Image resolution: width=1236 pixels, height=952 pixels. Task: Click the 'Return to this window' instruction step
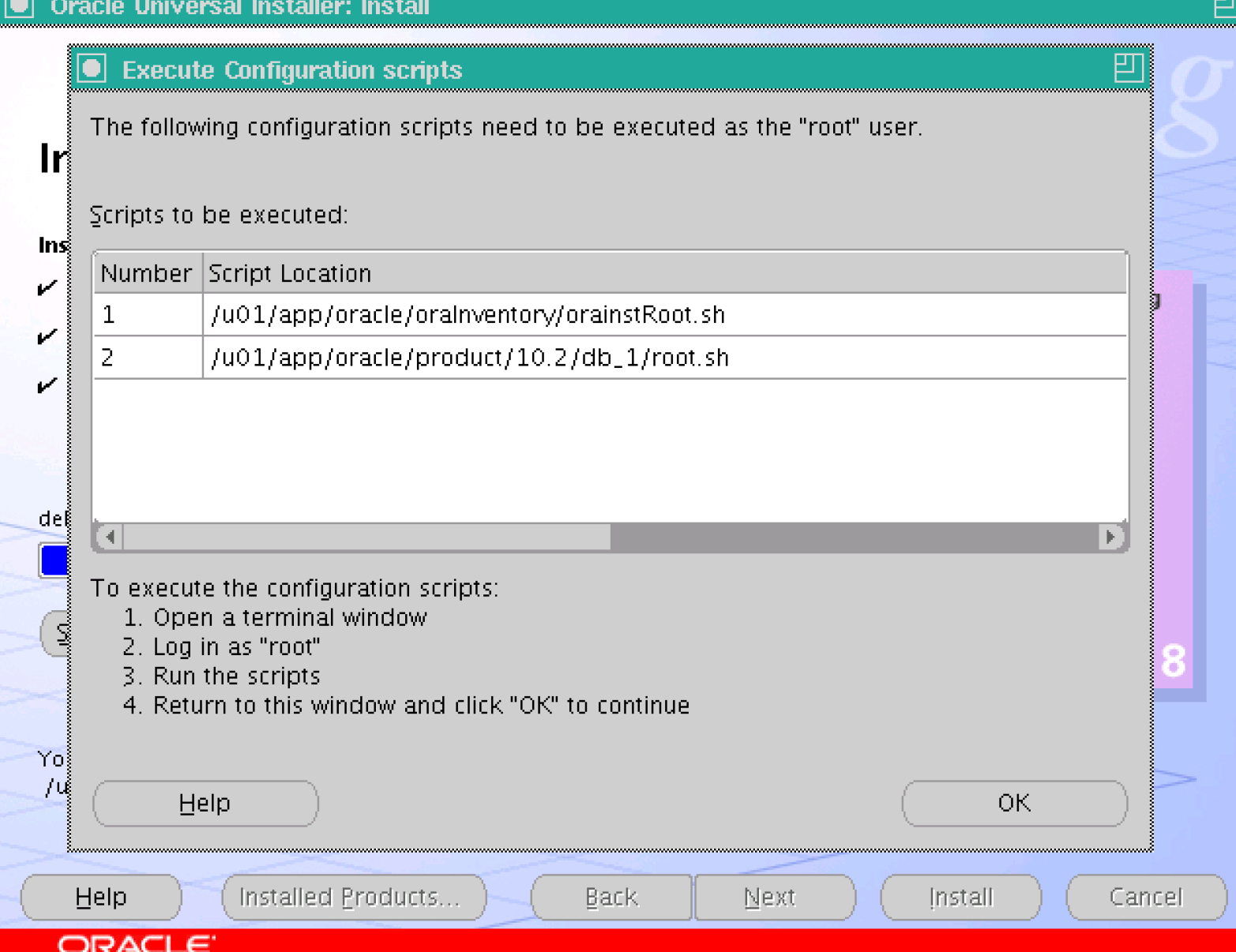(406, 705)
